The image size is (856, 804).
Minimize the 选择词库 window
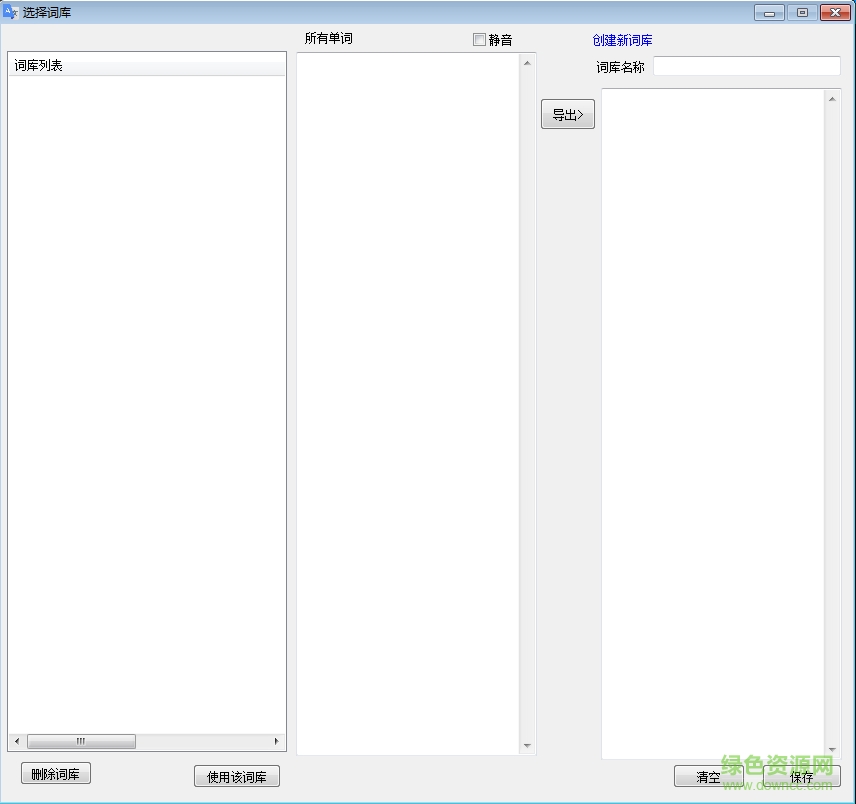(x=770, y=13)
